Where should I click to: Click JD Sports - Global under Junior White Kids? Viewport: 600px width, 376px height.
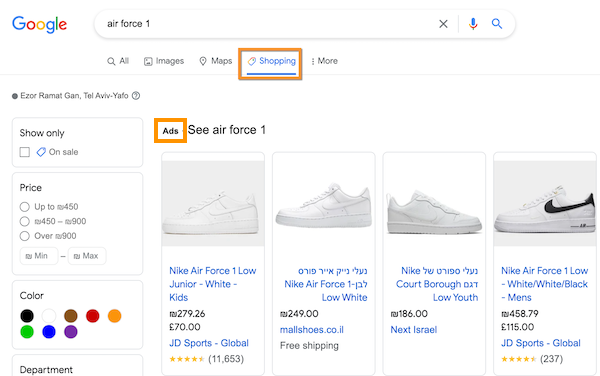tap(209, 343)
